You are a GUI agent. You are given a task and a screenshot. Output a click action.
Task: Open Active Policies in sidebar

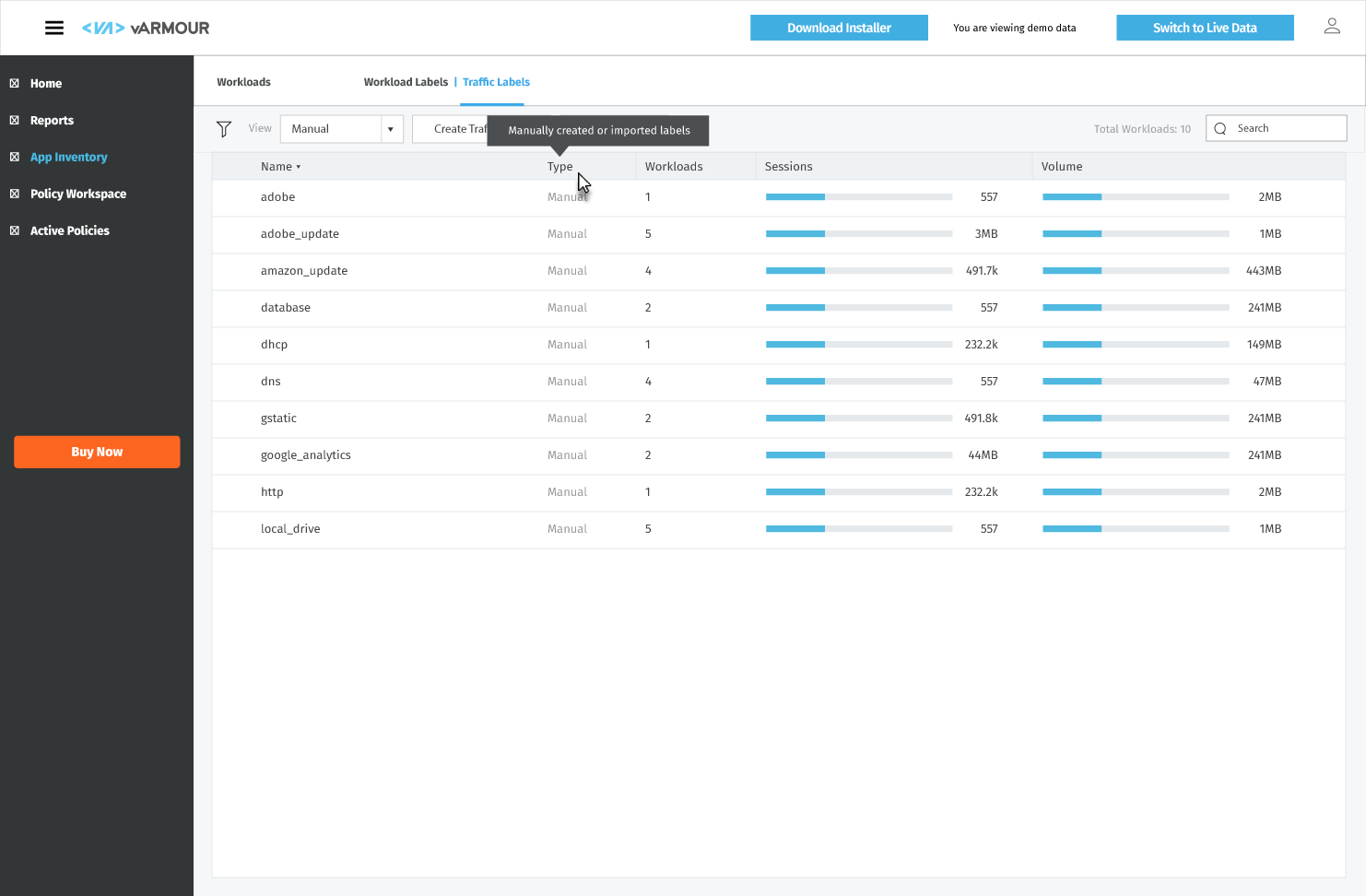(70, 230)
